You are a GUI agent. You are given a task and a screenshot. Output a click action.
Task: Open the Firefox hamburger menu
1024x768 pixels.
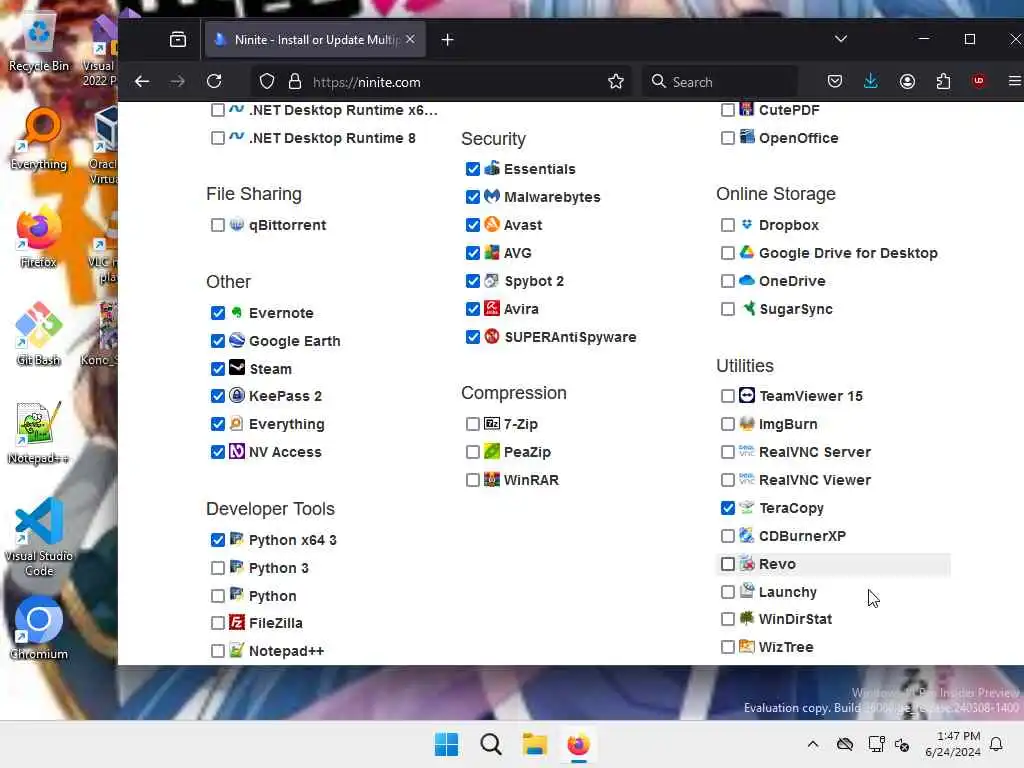pyautogui.click(x=1014, y=81)
